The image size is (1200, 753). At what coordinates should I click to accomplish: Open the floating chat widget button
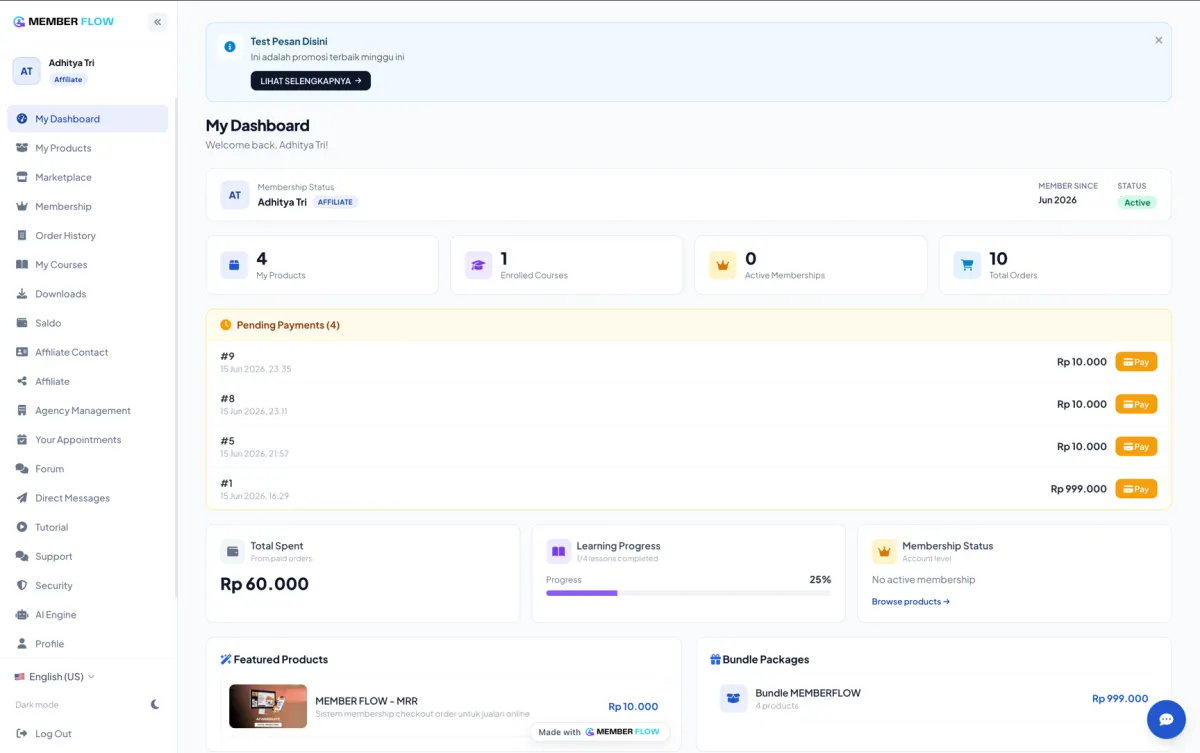pyautogui.click(x=1166, y=719)
